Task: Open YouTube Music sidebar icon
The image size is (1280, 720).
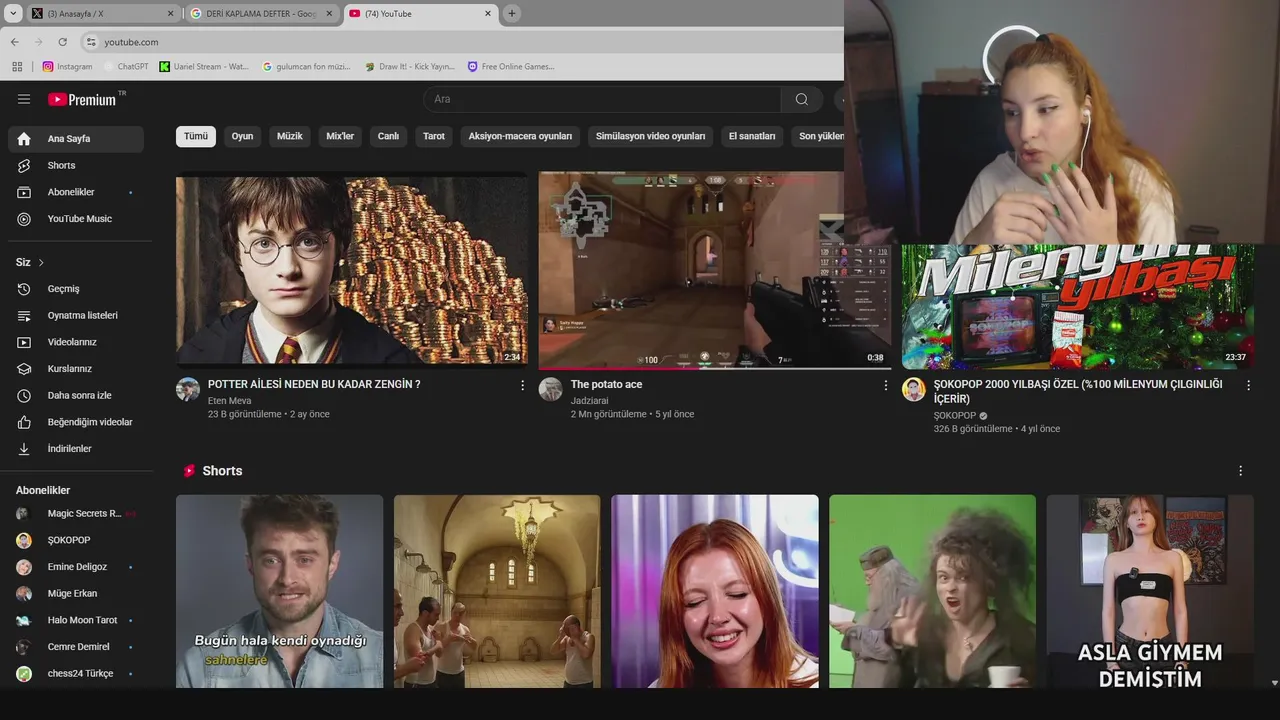Action: tap(24, 219)
